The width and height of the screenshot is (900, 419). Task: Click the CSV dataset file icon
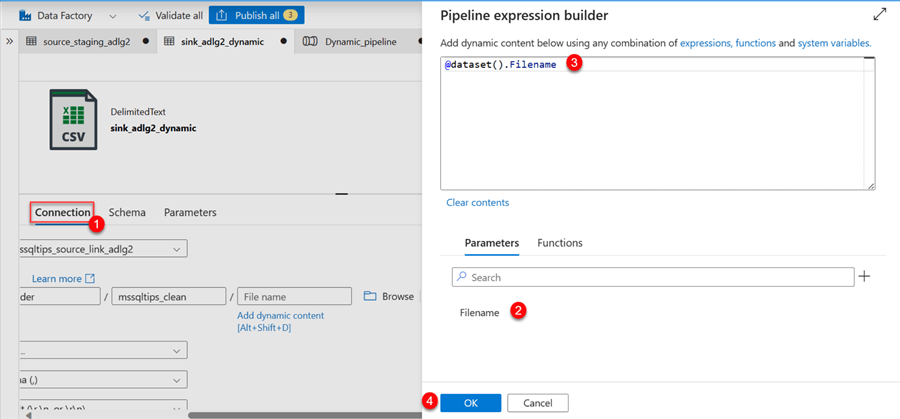[74, 119]
